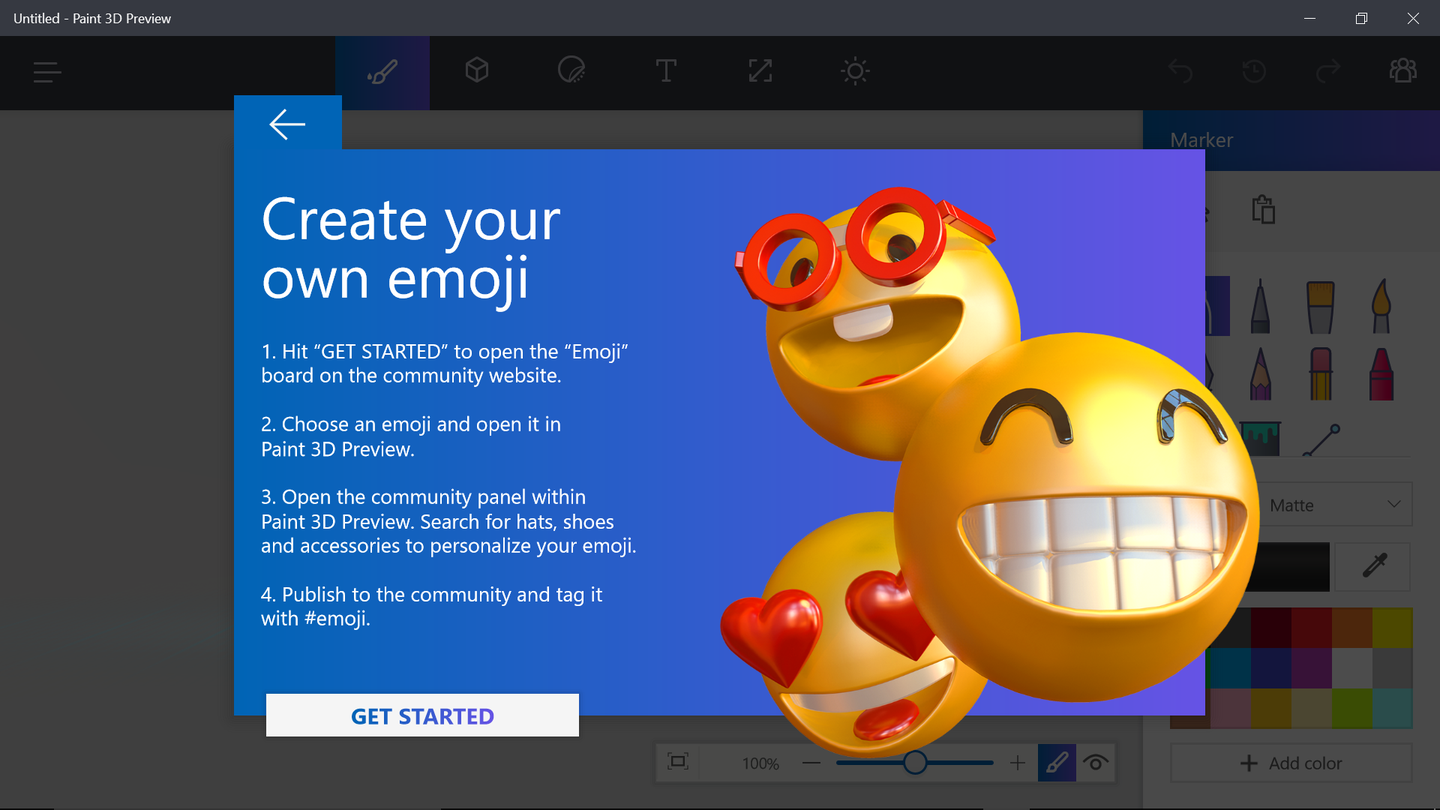Click the window title "Untitled - Paint 3D Preview"

[x=92, y=18]
